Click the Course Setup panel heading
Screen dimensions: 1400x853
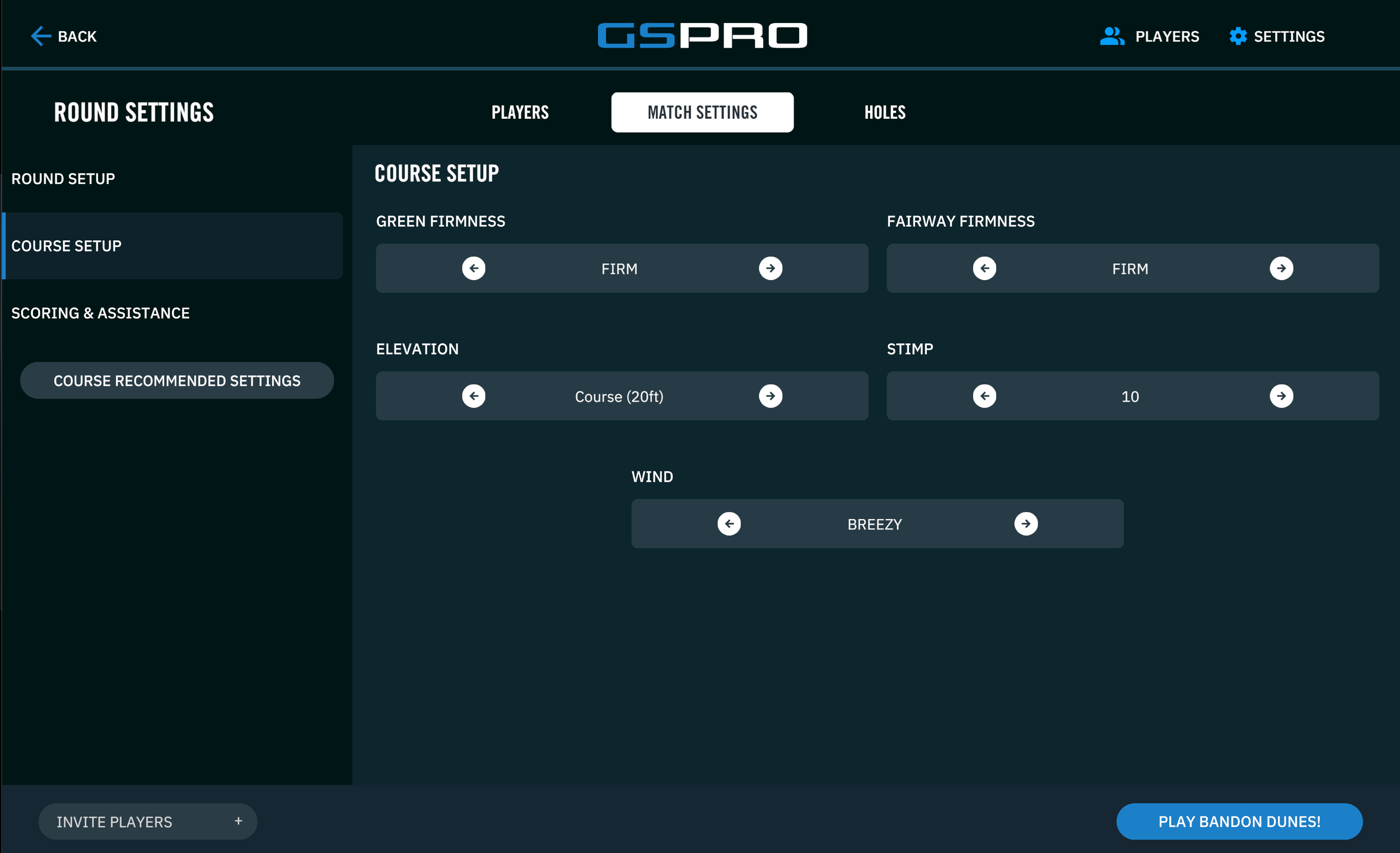436,173
